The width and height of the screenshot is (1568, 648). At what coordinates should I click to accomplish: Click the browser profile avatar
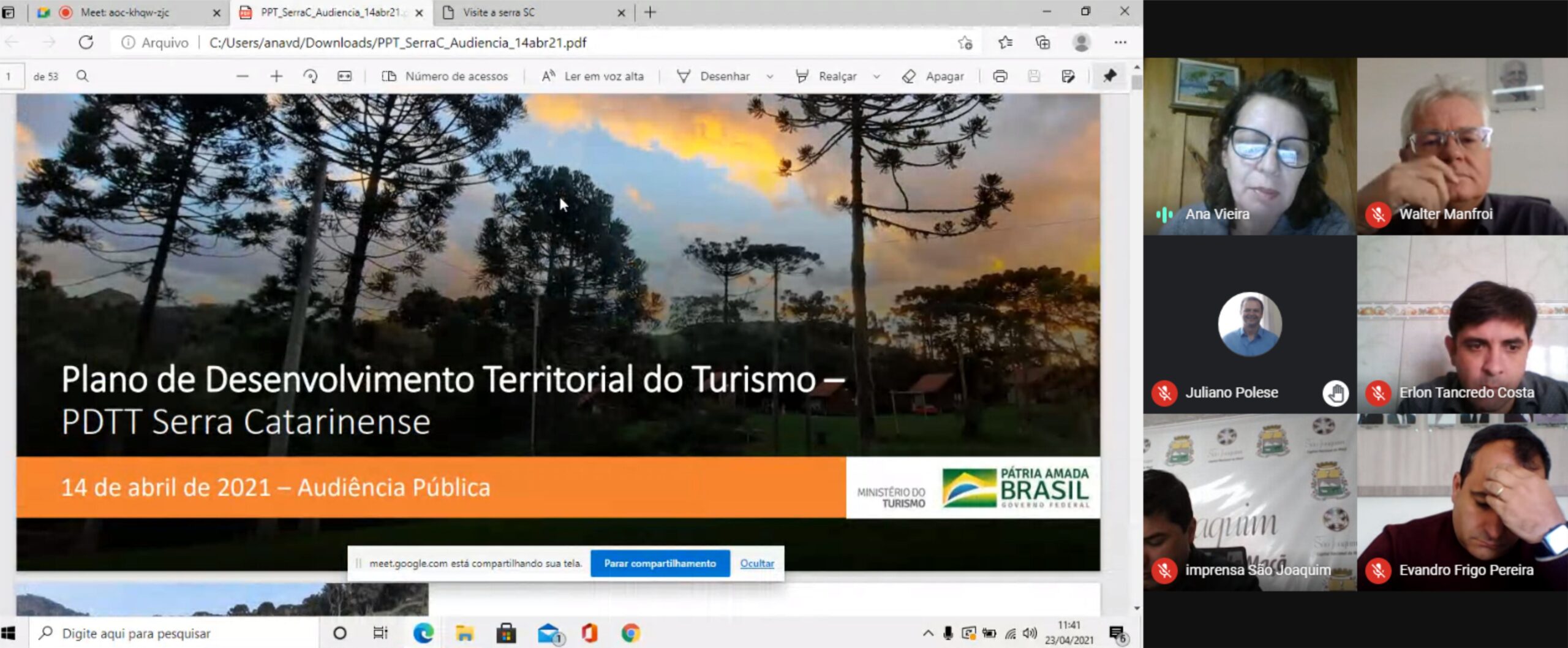point(1082,42)
